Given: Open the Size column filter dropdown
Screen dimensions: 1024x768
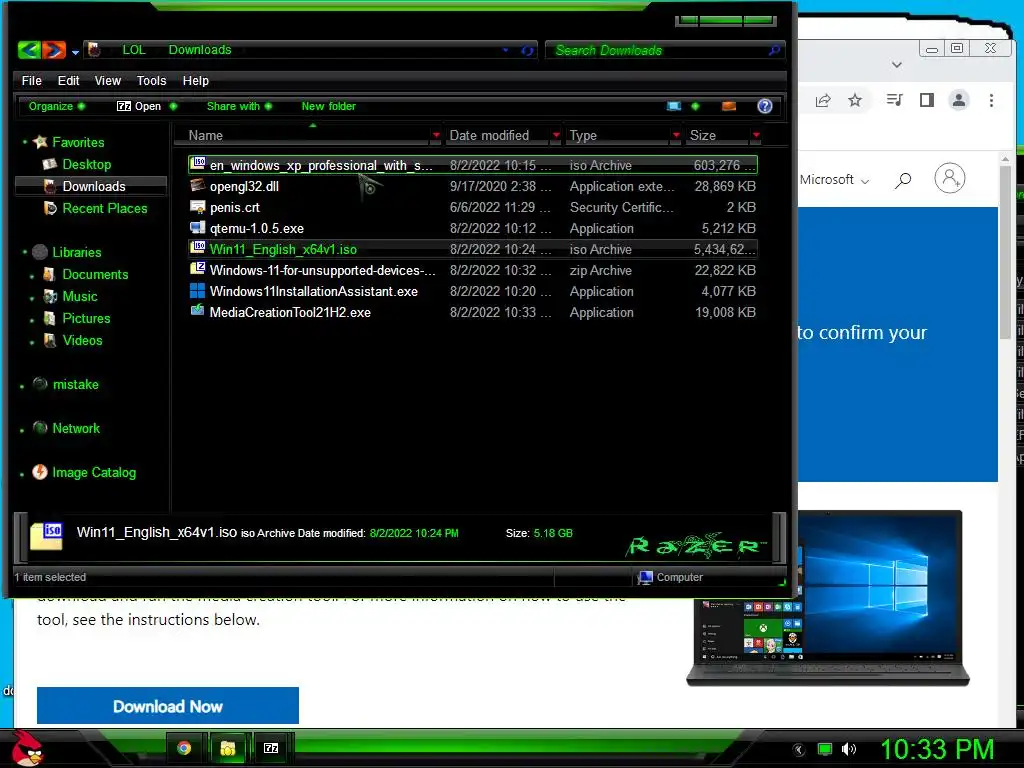Looking at the screenshot, I should pos(756,135).
